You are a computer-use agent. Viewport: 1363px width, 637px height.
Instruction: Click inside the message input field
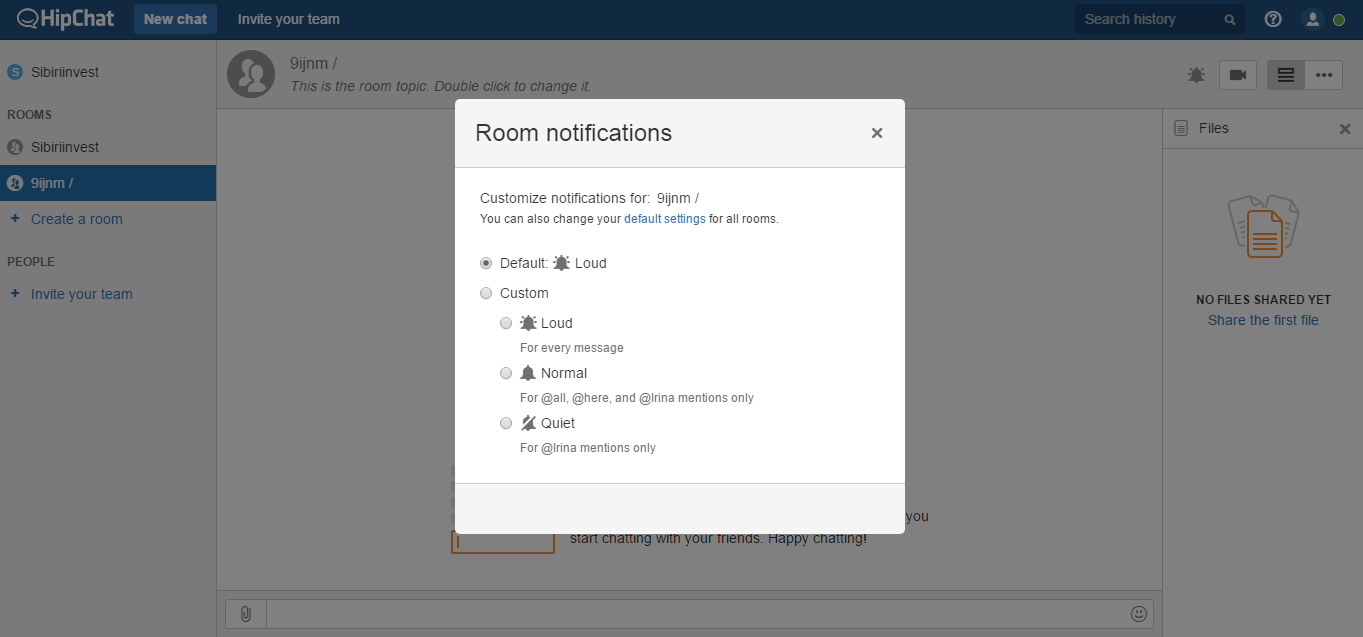(x=700, y=613)
